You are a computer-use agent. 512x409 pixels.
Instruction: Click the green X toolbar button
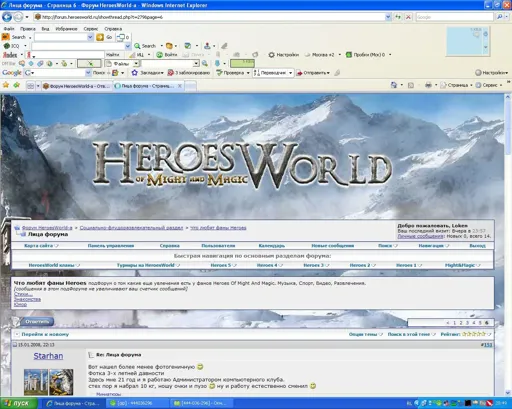point(89,63)
